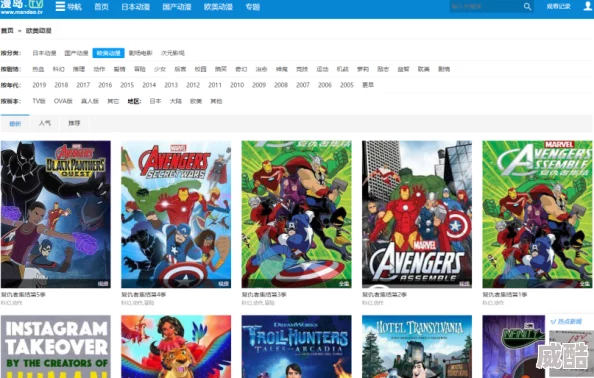Filter genre by 动作

pos(99,69)
